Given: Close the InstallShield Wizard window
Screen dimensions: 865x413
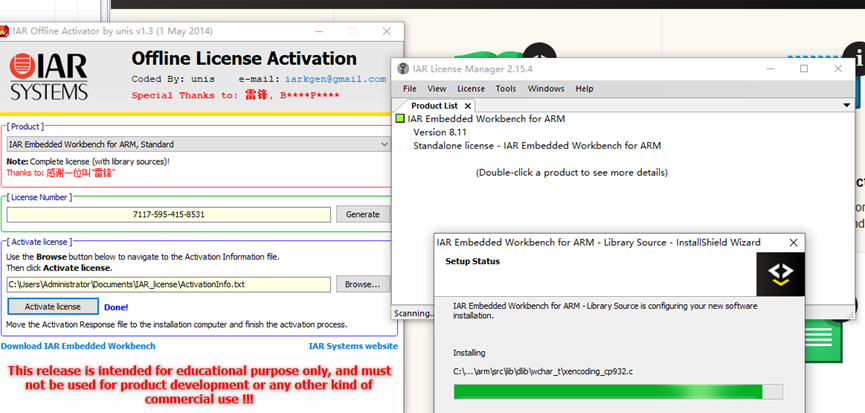Looking at the screenshot, I should coord(793,243).
